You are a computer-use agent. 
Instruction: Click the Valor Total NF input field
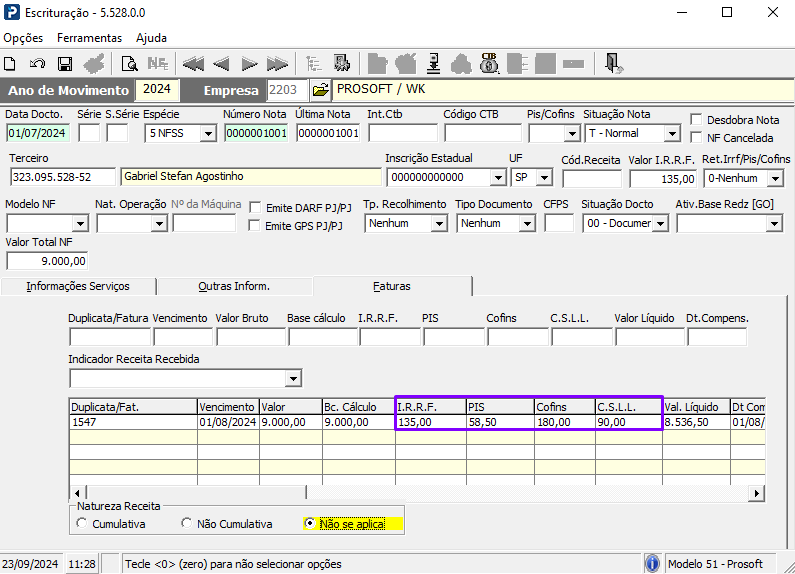click(x=48, y=261)
